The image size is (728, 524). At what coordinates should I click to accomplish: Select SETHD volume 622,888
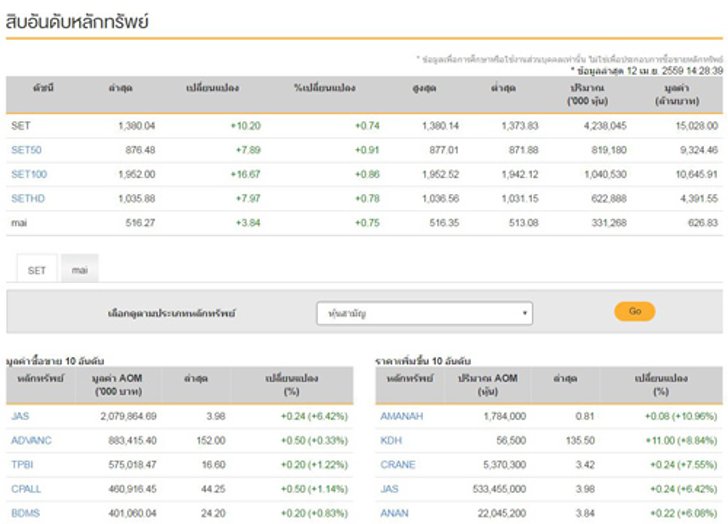pos(609,199)
